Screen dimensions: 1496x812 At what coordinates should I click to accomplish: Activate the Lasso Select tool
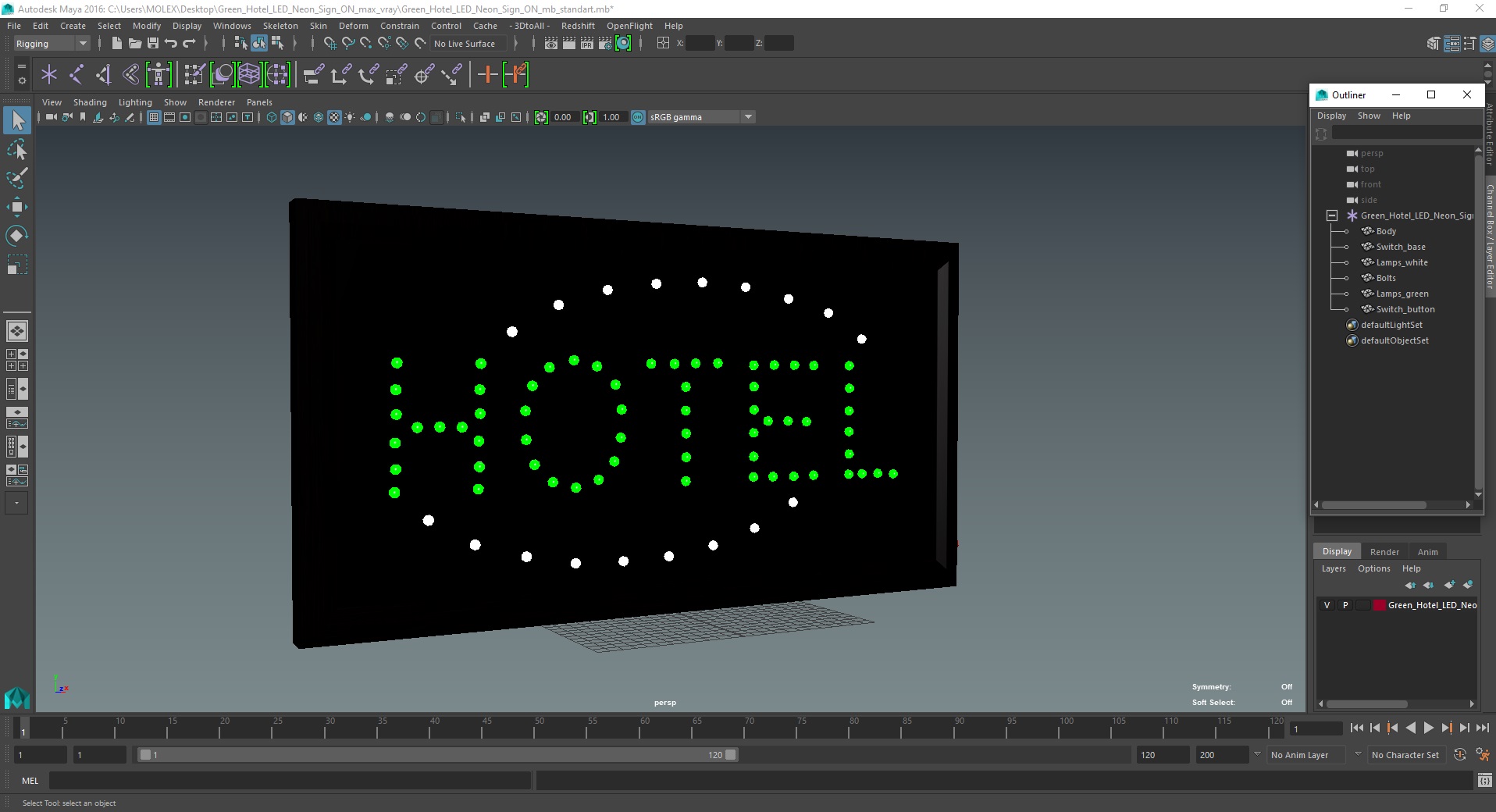pos(17,149)
